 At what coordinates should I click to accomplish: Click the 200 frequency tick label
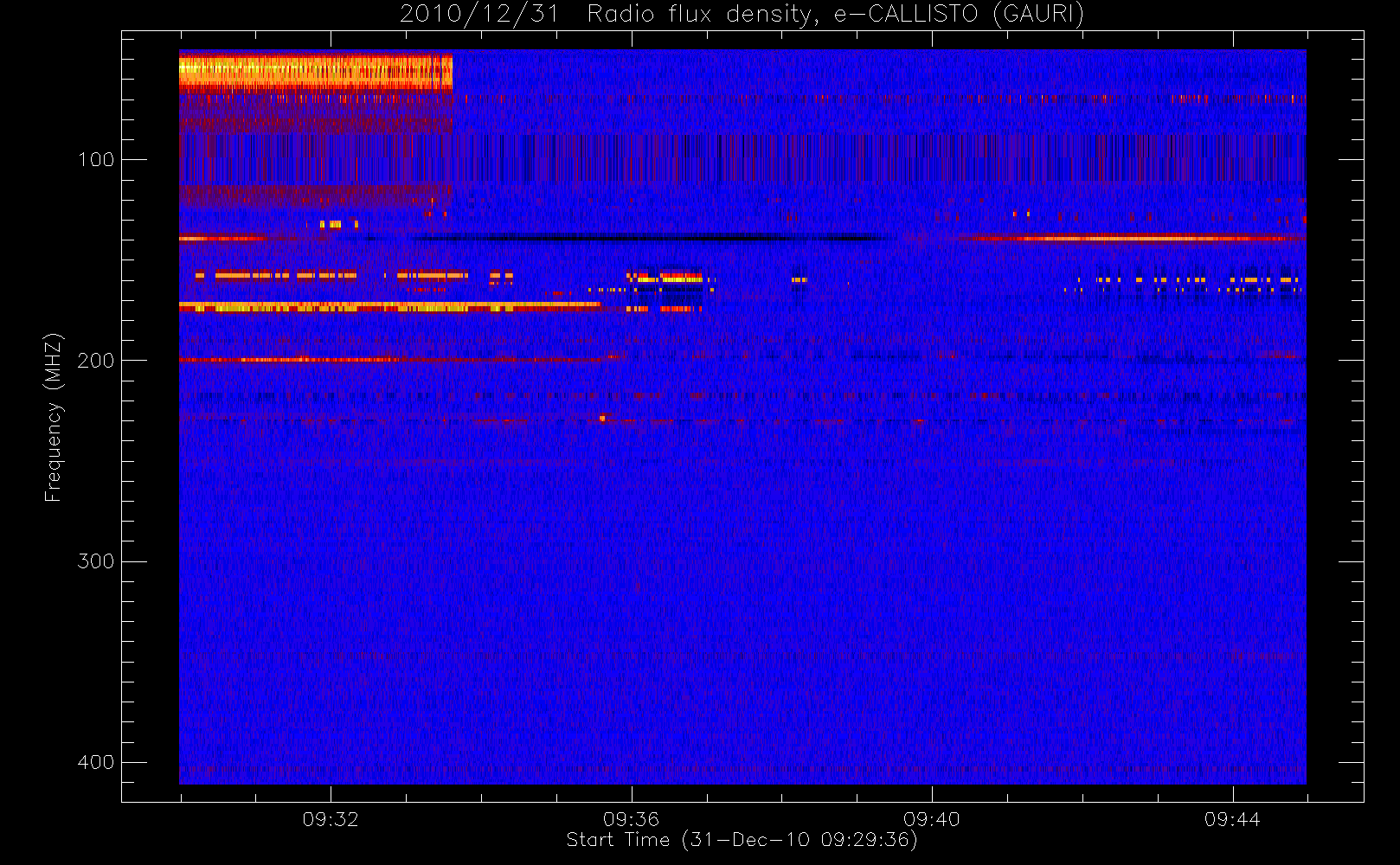pos(95,360)
